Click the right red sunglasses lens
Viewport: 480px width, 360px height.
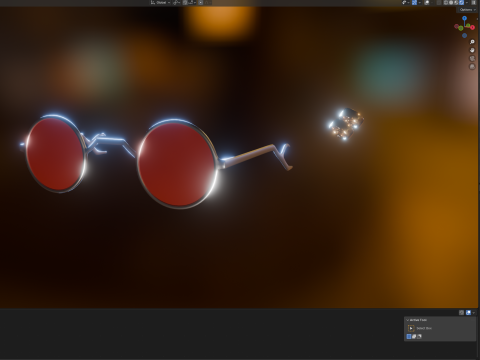177,165
